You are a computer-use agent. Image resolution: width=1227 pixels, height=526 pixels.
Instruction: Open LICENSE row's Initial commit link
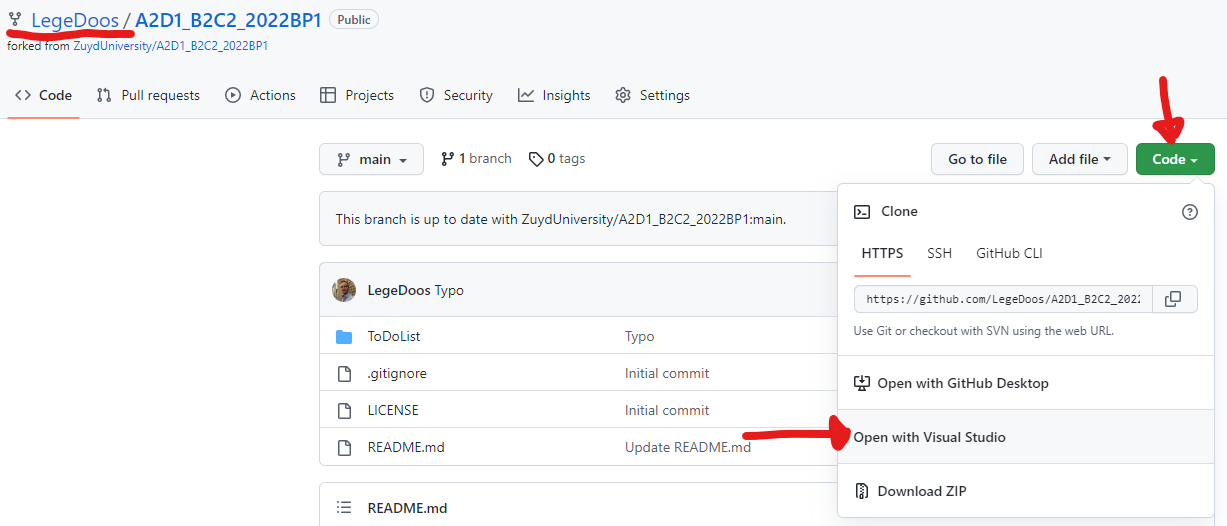click(667, 410)
